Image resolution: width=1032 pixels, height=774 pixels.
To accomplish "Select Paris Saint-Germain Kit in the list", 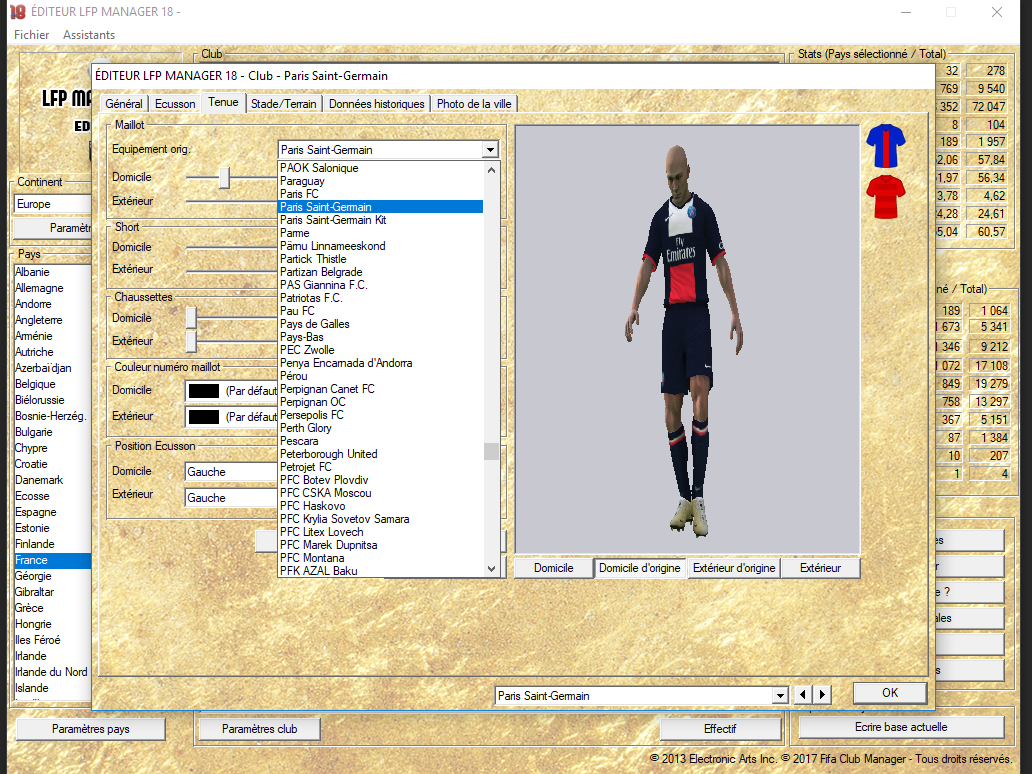I will [381, 220].
